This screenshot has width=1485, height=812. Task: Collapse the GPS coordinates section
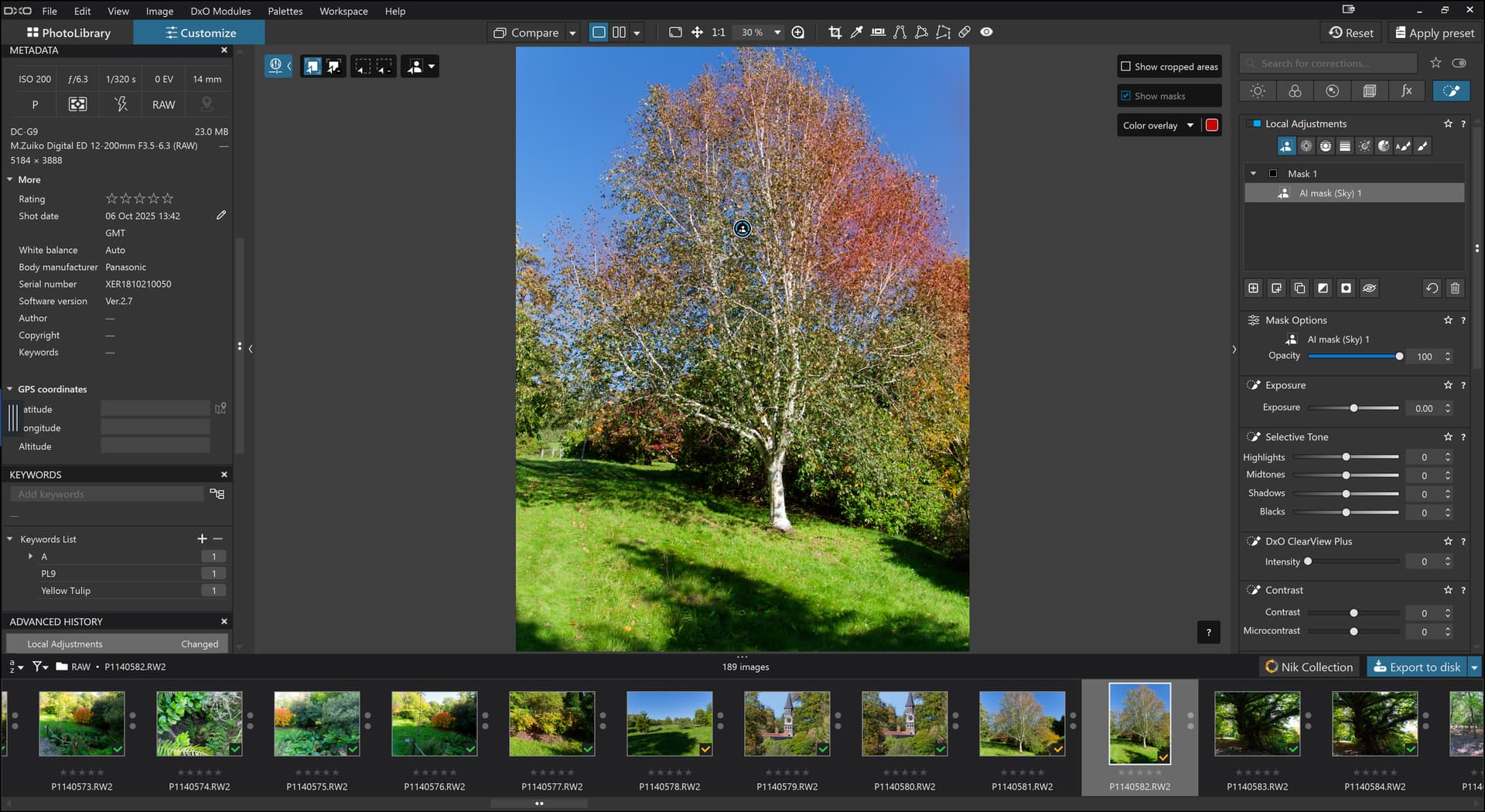(x=10, y=389)
